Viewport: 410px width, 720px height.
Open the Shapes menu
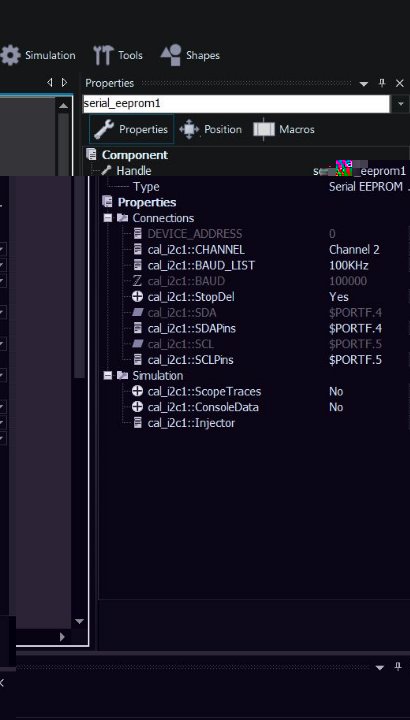(x=190, y=56)
